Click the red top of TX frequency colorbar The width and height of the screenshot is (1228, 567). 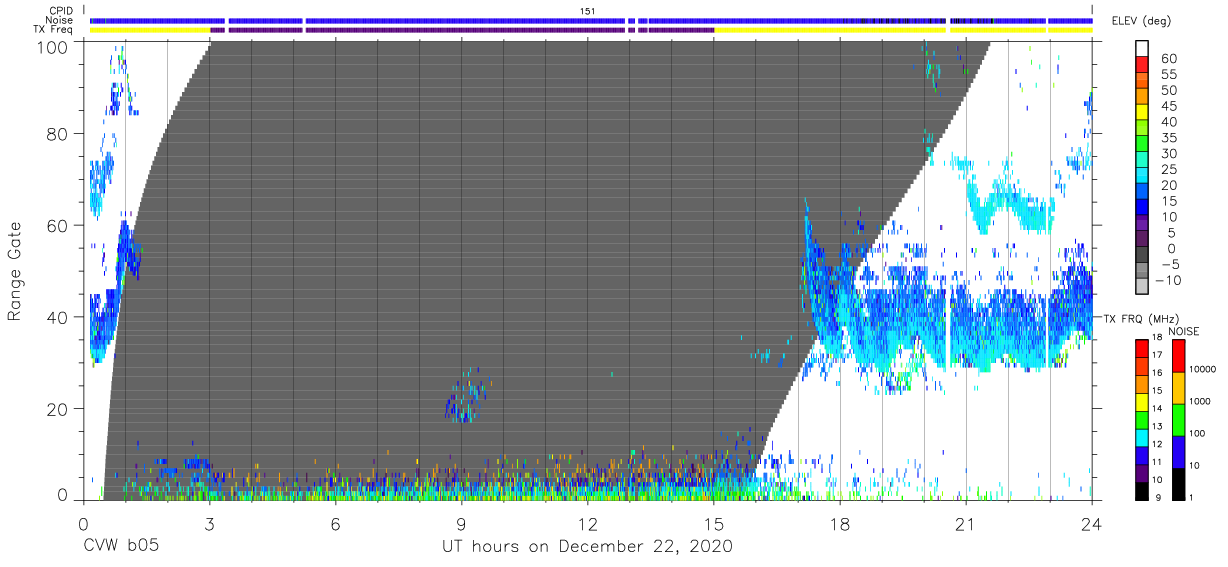point(1142,348)
